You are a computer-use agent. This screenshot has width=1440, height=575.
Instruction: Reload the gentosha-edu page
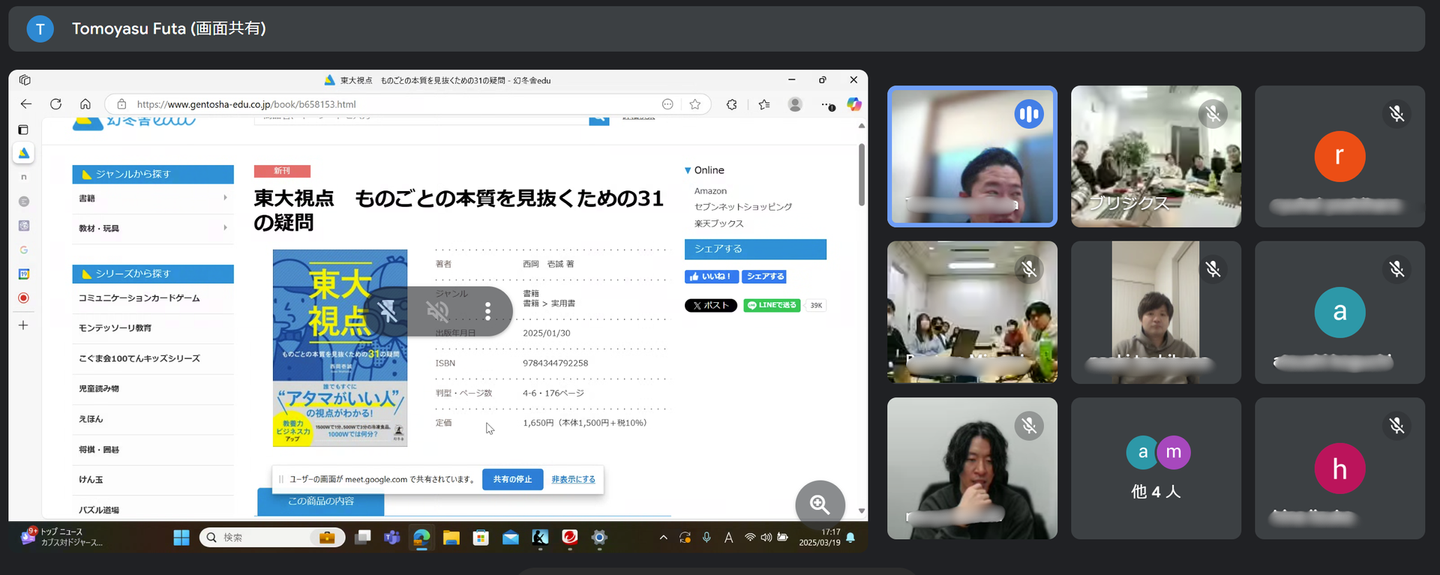56,104
